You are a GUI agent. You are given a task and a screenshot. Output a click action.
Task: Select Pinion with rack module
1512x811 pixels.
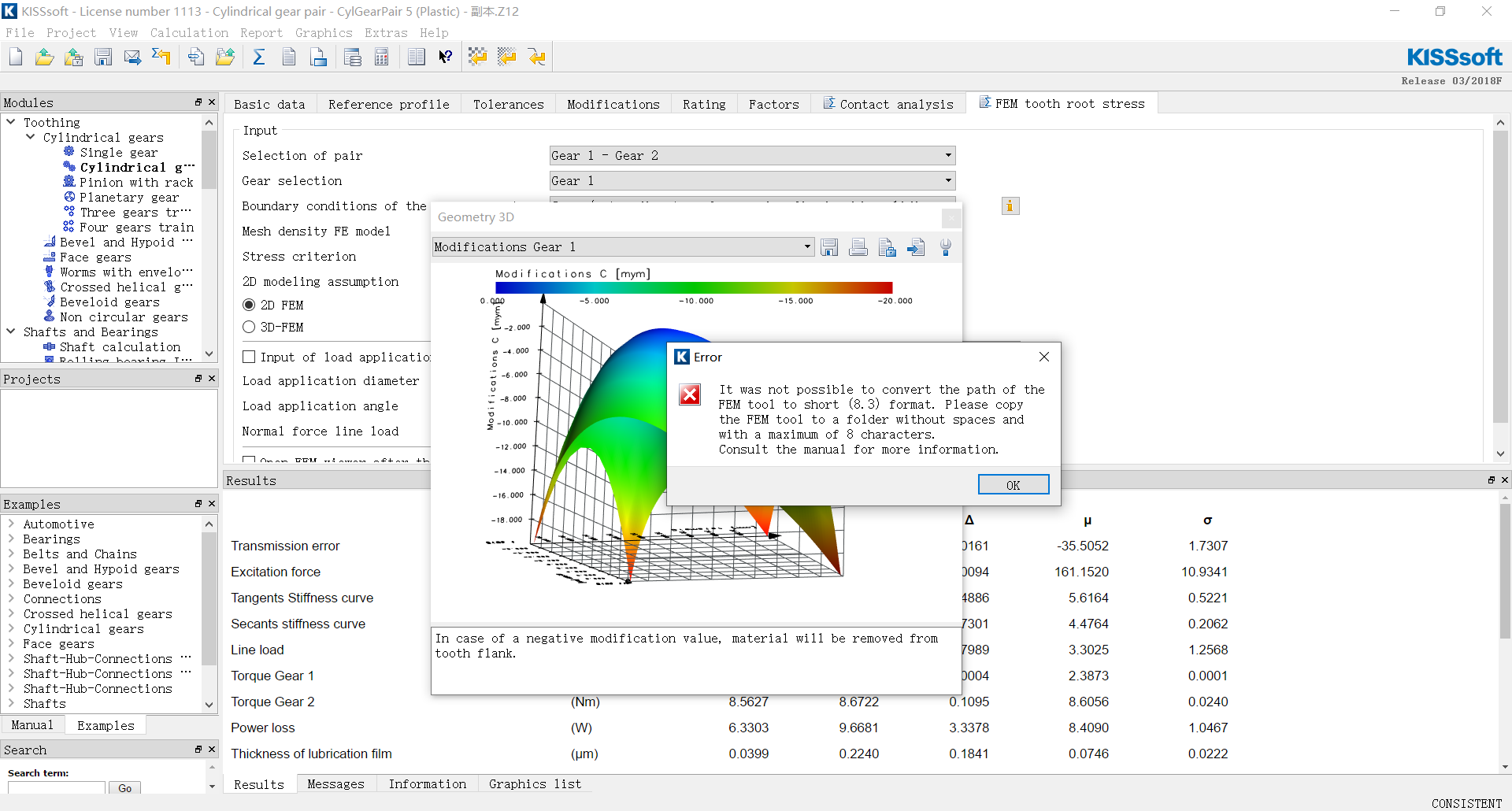coord(136,183)
